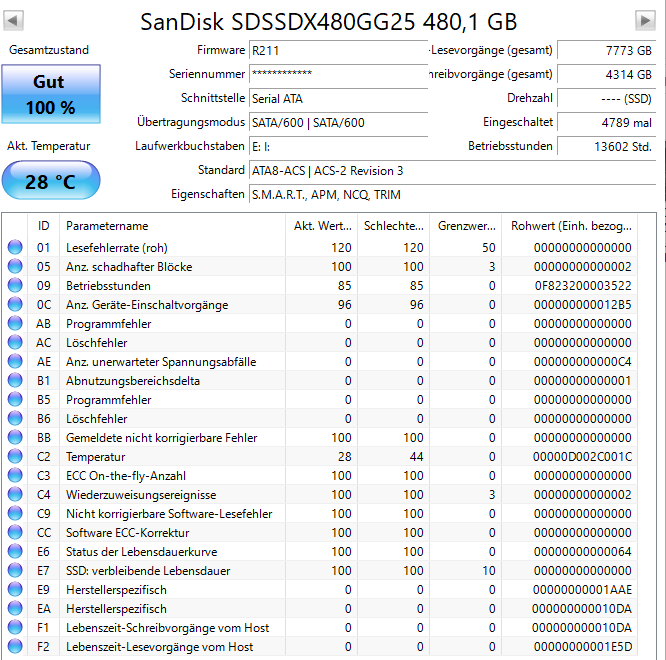Click the 28 °C temperature button

click(51, 181)
